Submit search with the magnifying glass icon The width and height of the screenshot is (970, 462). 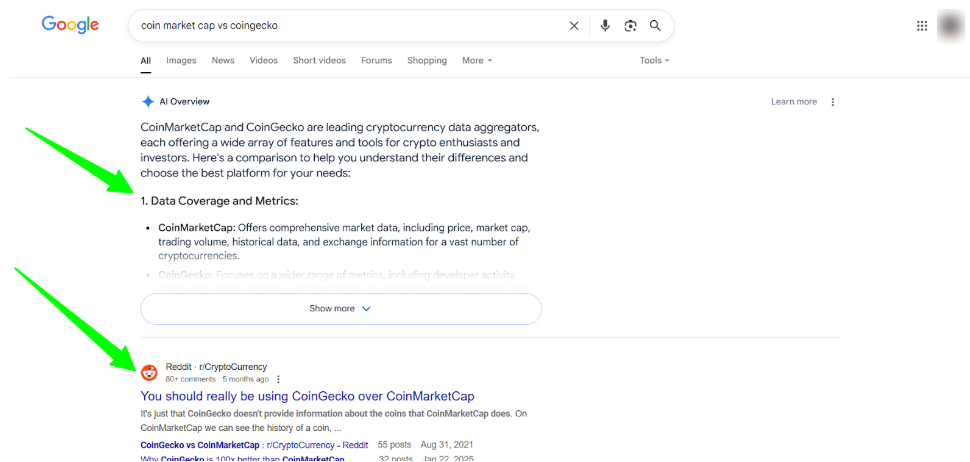point(655,25)
